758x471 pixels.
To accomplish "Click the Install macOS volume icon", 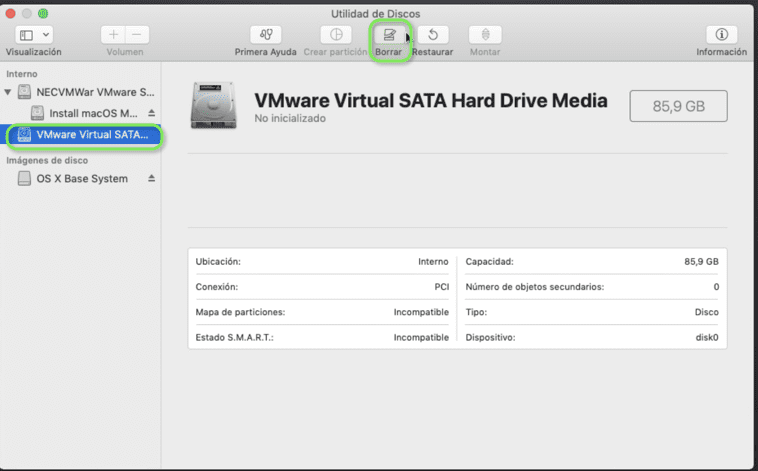I will coord(37,113).
